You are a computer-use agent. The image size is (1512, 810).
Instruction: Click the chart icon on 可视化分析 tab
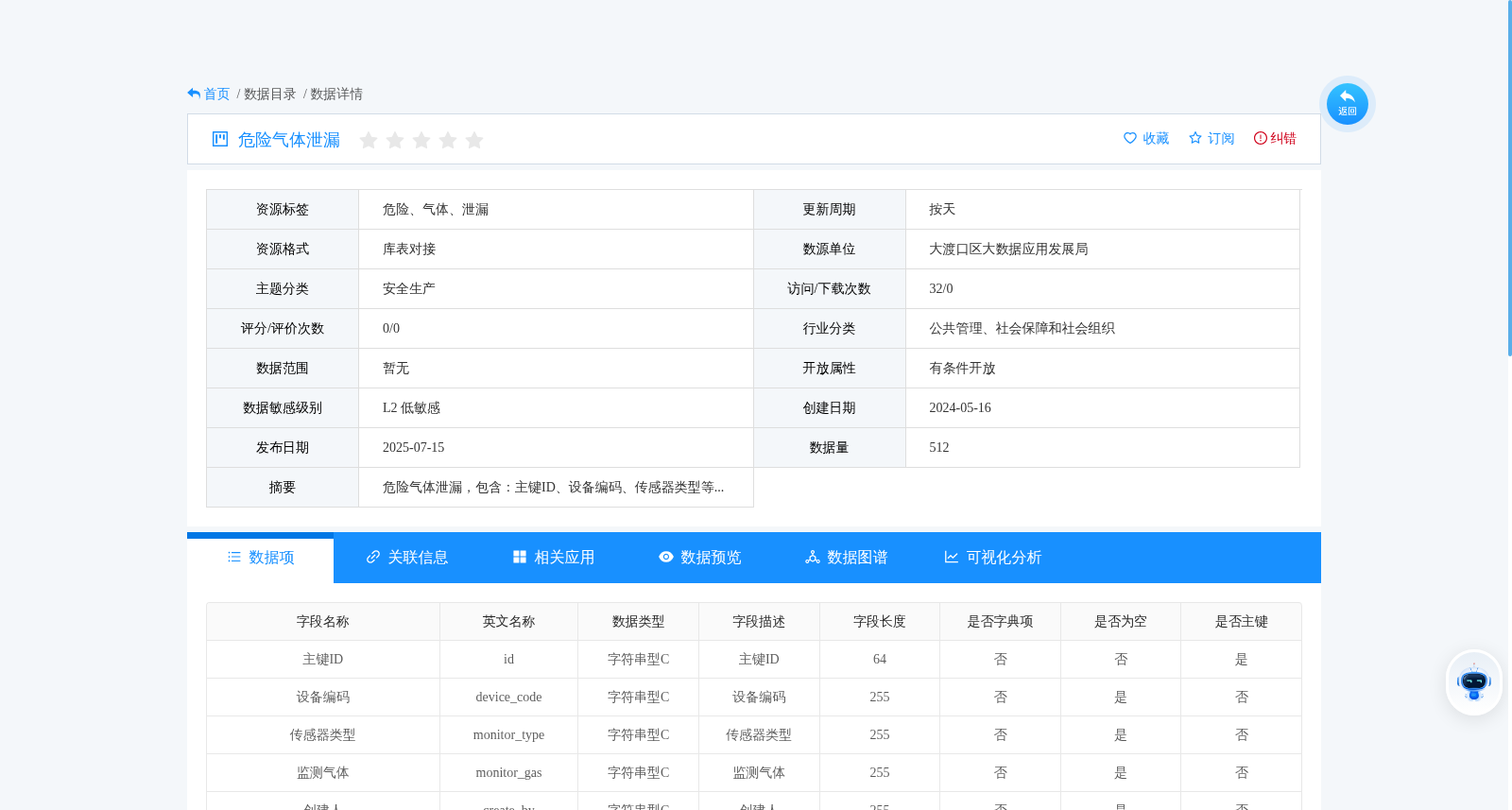[x=952, y=558]
